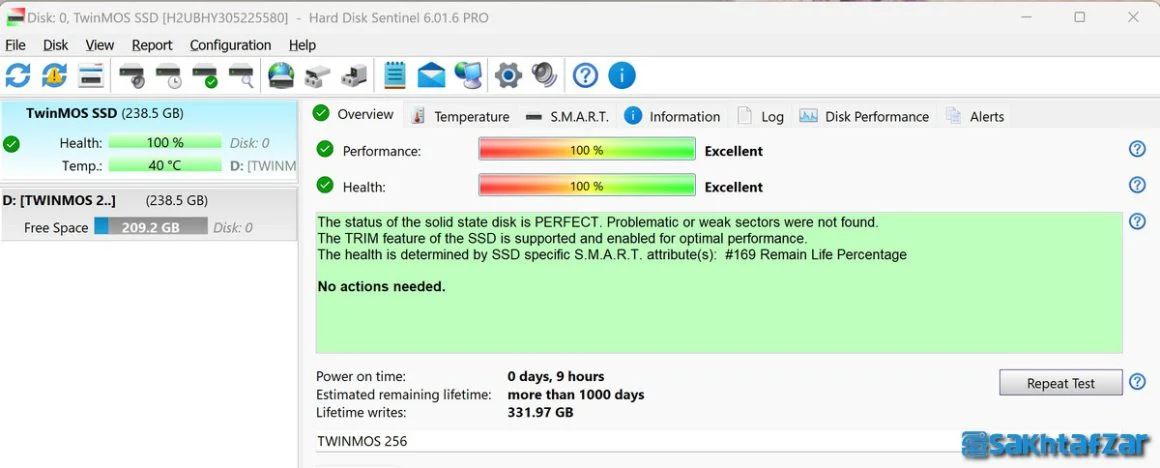Click the speaker sound toolbar icon
Screen dimensions: 1160x468
544,75
